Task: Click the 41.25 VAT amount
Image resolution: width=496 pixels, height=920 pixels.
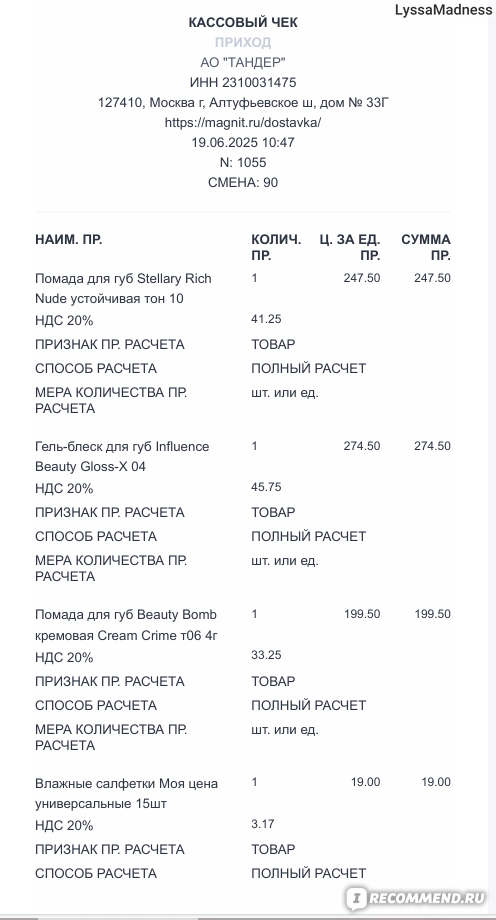Action: click(266, 319)
